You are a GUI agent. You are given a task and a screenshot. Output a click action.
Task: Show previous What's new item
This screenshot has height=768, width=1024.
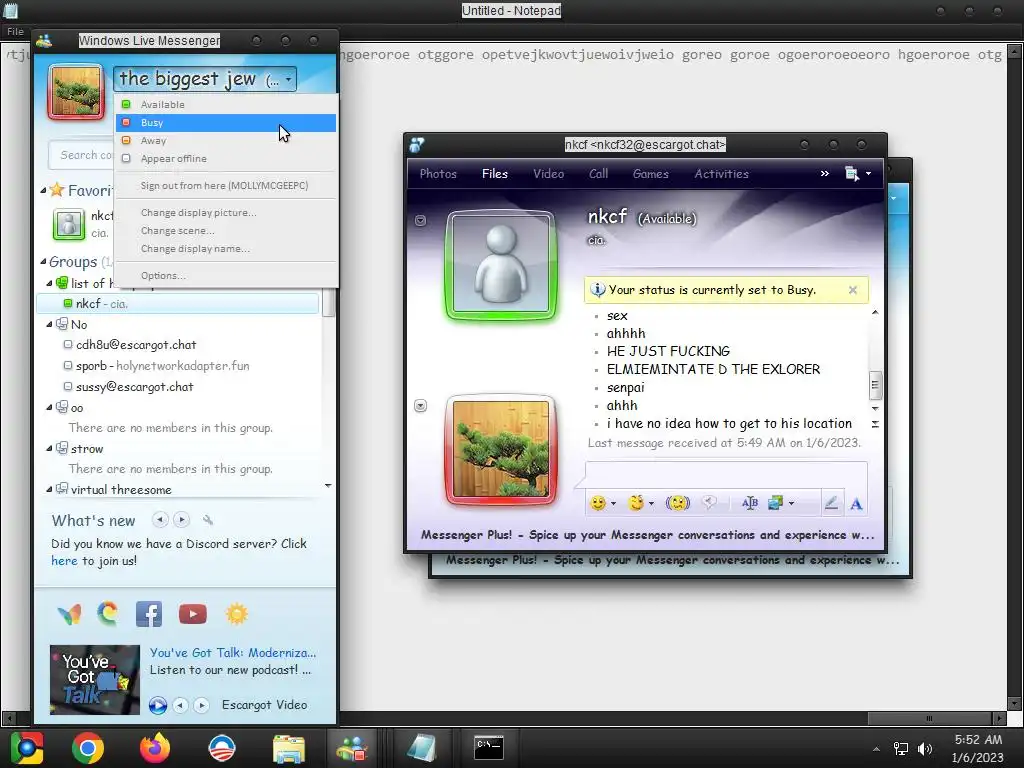[x=160, y=520]
